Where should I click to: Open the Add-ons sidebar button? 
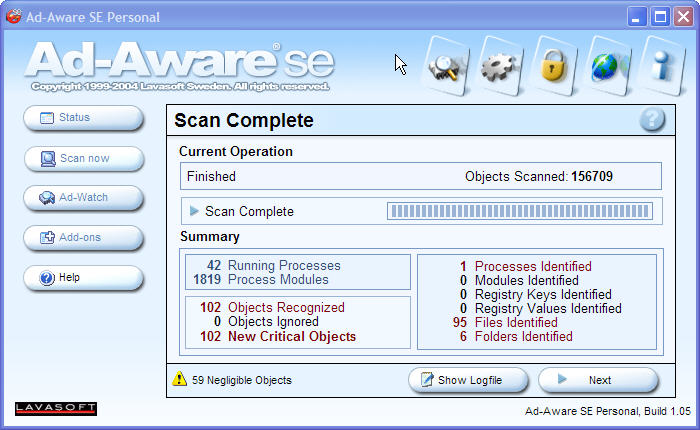click(83, 238)
